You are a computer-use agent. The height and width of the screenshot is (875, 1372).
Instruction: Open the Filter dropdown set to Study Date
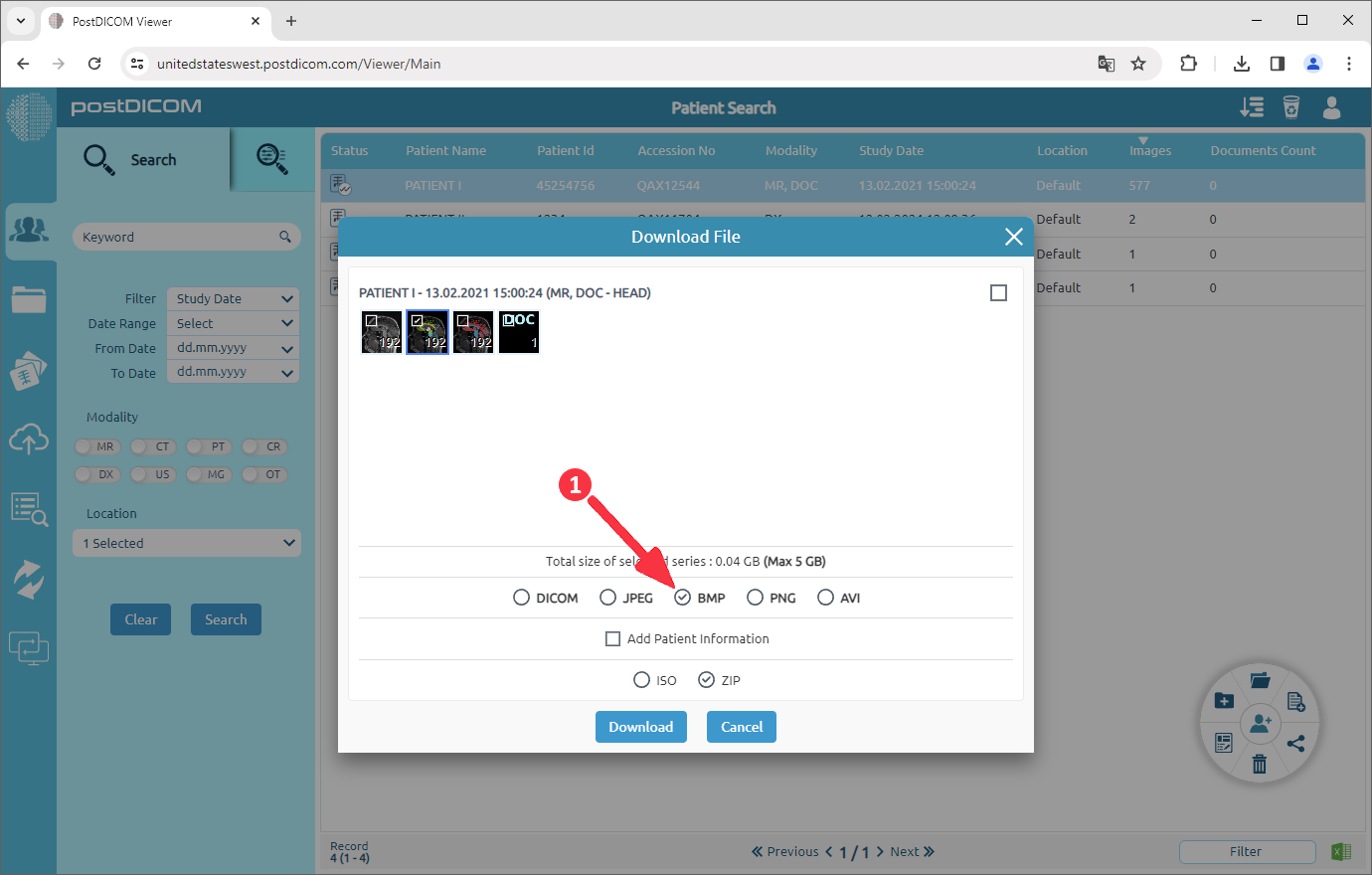click(232, 298)
